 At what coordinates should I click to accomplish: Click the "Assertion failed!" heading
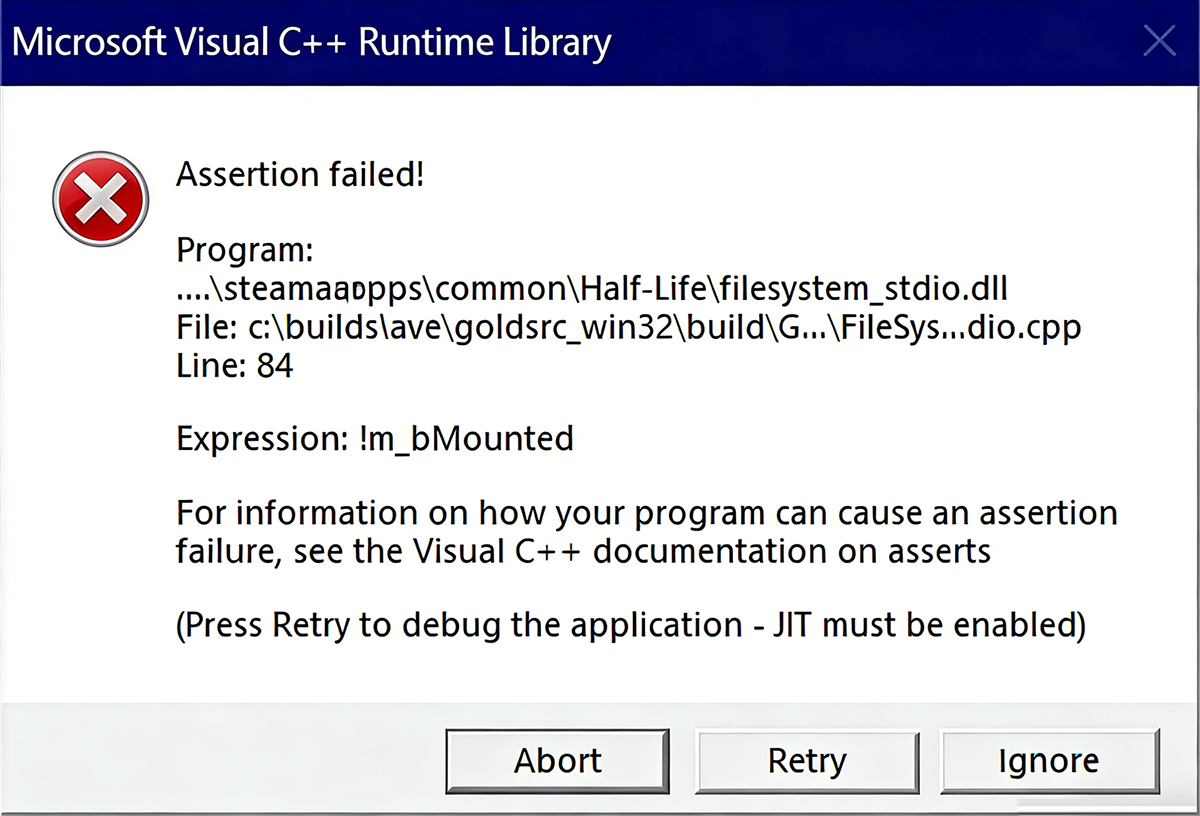300,175
